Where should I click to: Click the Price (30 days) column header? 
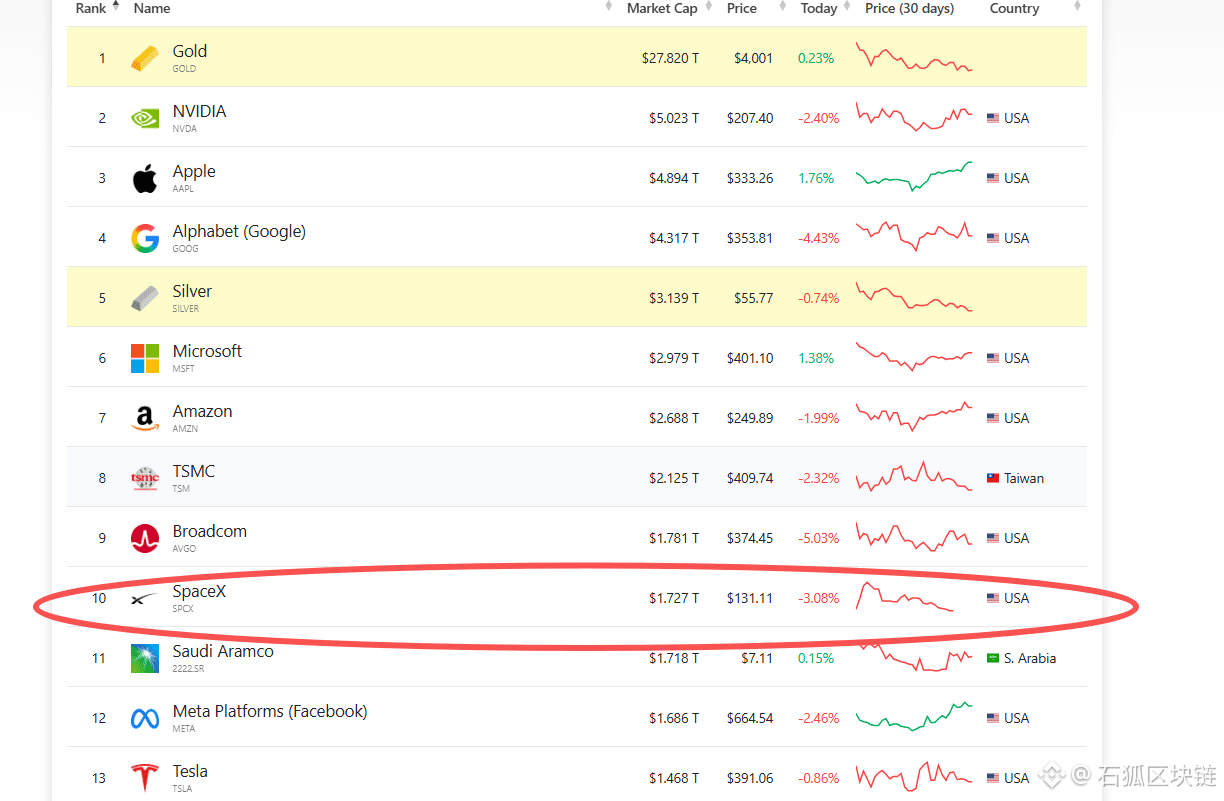coord(910,8)
